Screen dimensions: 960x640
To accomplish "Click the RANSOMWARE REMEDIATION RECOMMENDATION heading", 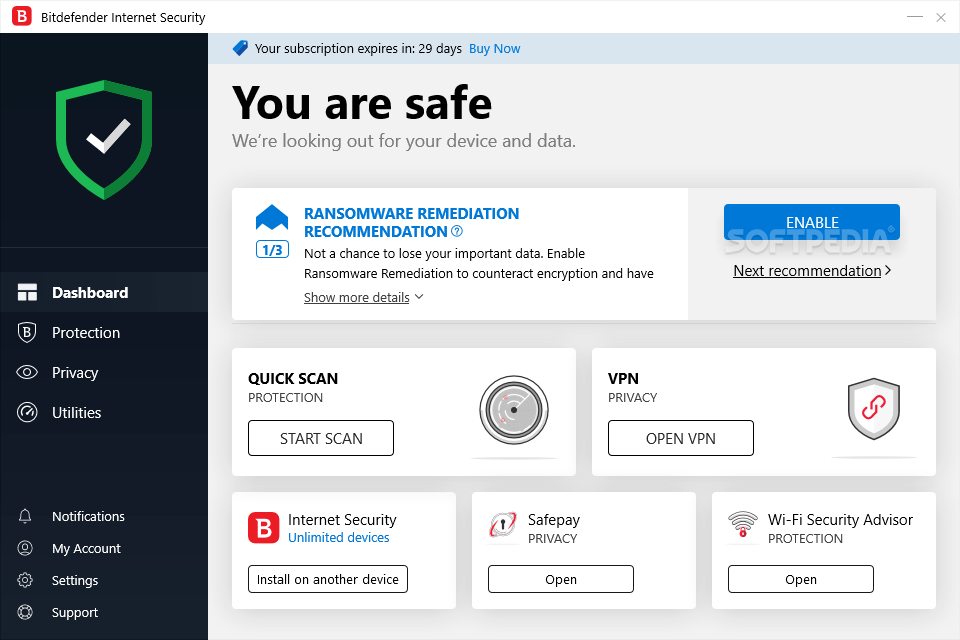I will [x=411, y=222].
